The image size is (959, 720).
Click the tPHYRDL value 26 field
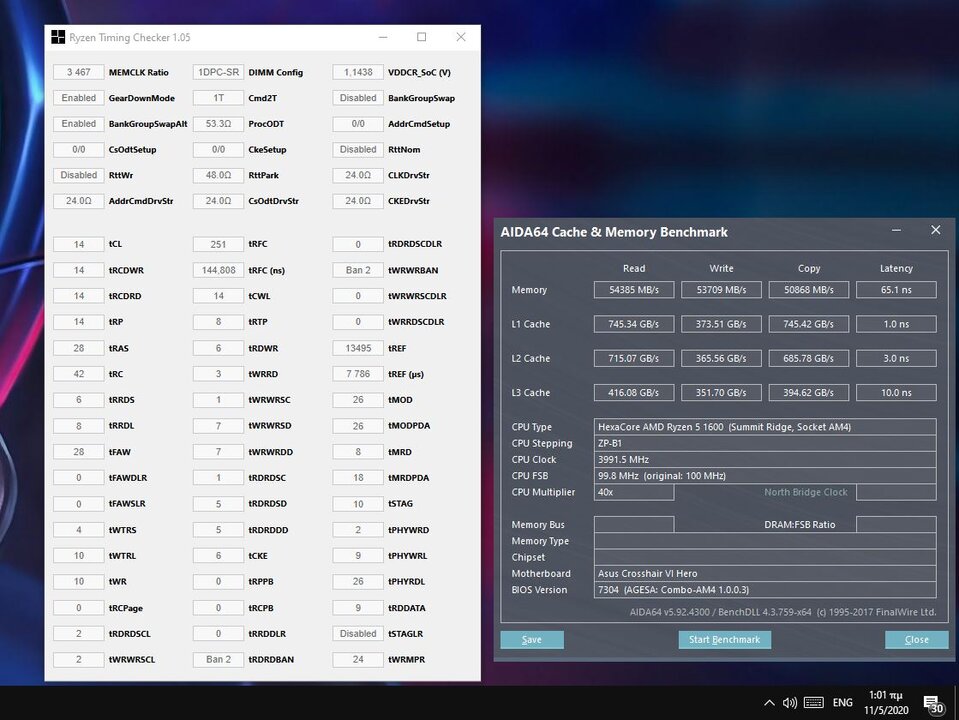click(358, 581)
